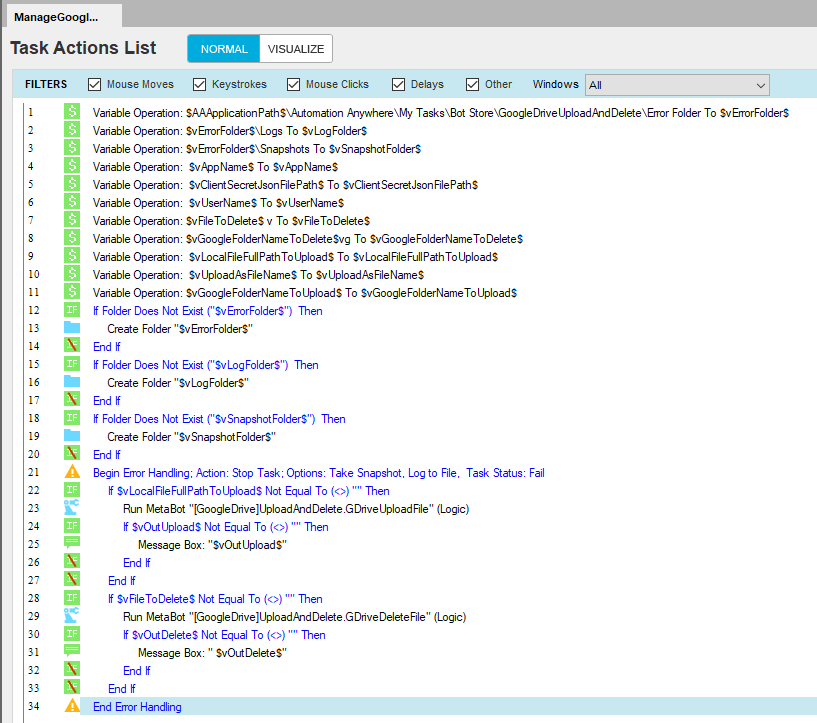Select the Create Folder "$vLogFolder$" action line
Image resolution: width=817 pixels, height=723 pixels.
(x=177, y=383)
